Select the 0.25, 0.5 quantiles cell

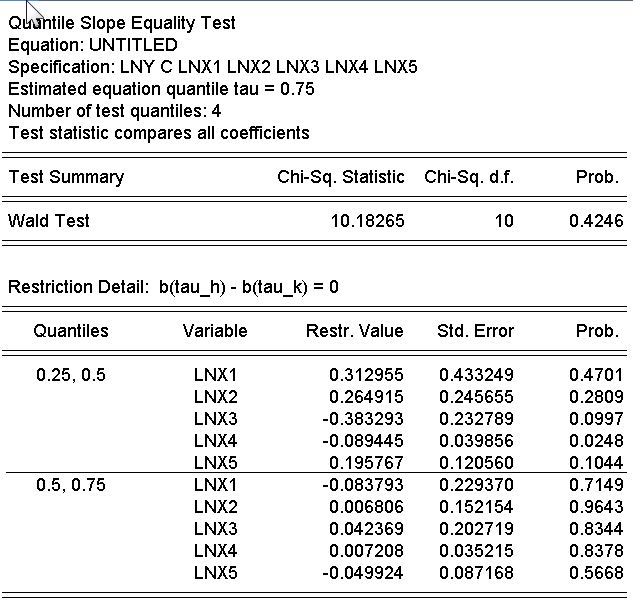pos(70,376)
